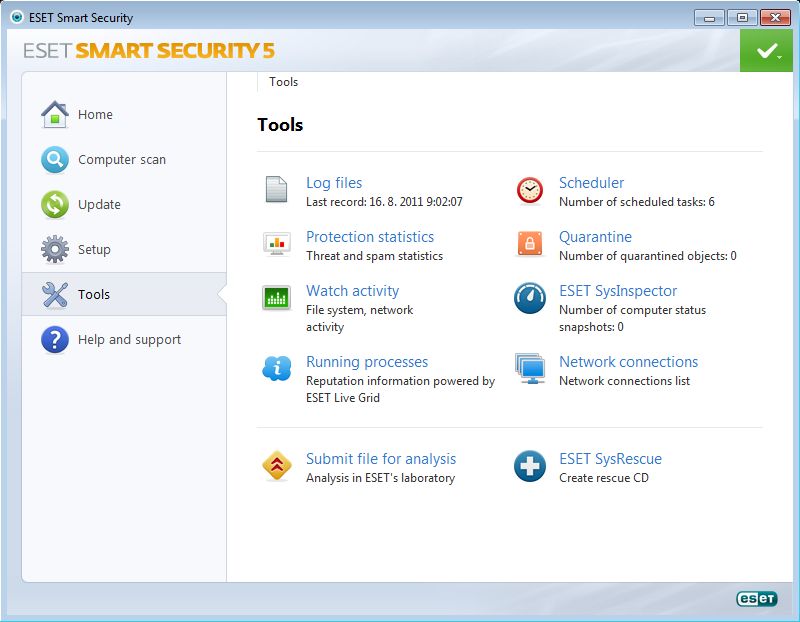Click 'Number of scheduled tasks: 6' text

point(637,202)
